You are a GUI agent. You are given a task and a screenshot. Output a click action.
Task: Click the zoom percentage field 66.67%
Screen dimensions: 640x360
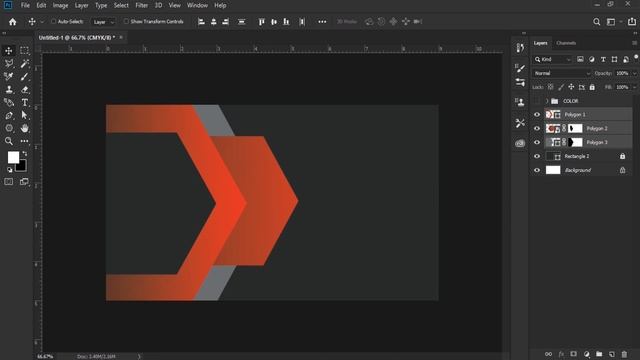point(45,357)
